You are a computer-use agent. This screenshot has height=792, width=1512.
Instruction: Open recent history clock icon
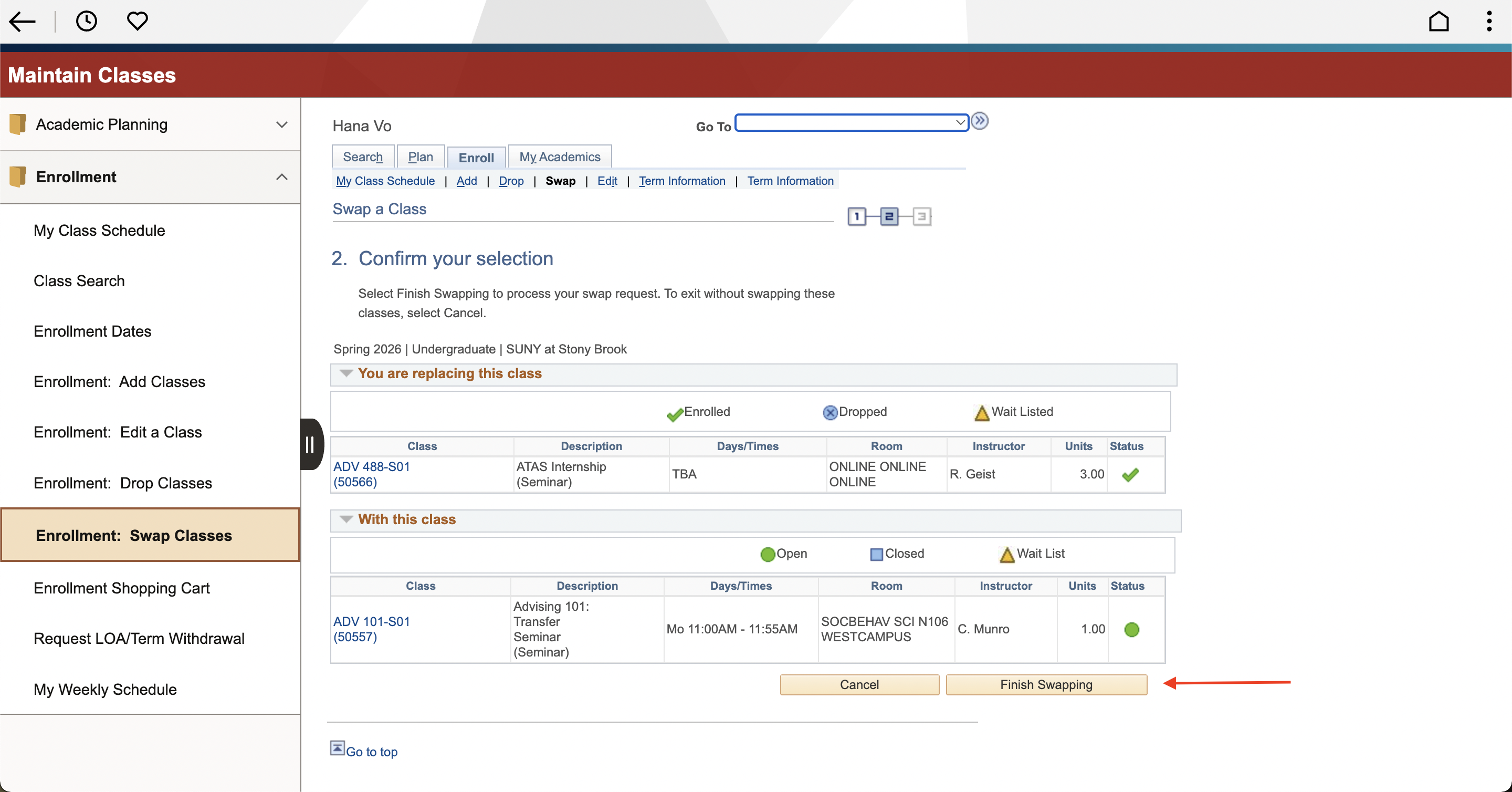[86, 21]
